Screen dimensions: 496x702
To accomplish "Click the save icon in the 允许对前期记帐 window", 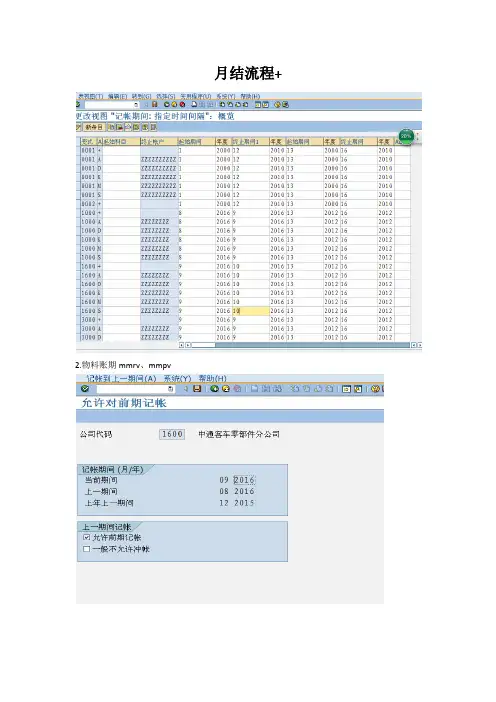I will pos(197,389).
